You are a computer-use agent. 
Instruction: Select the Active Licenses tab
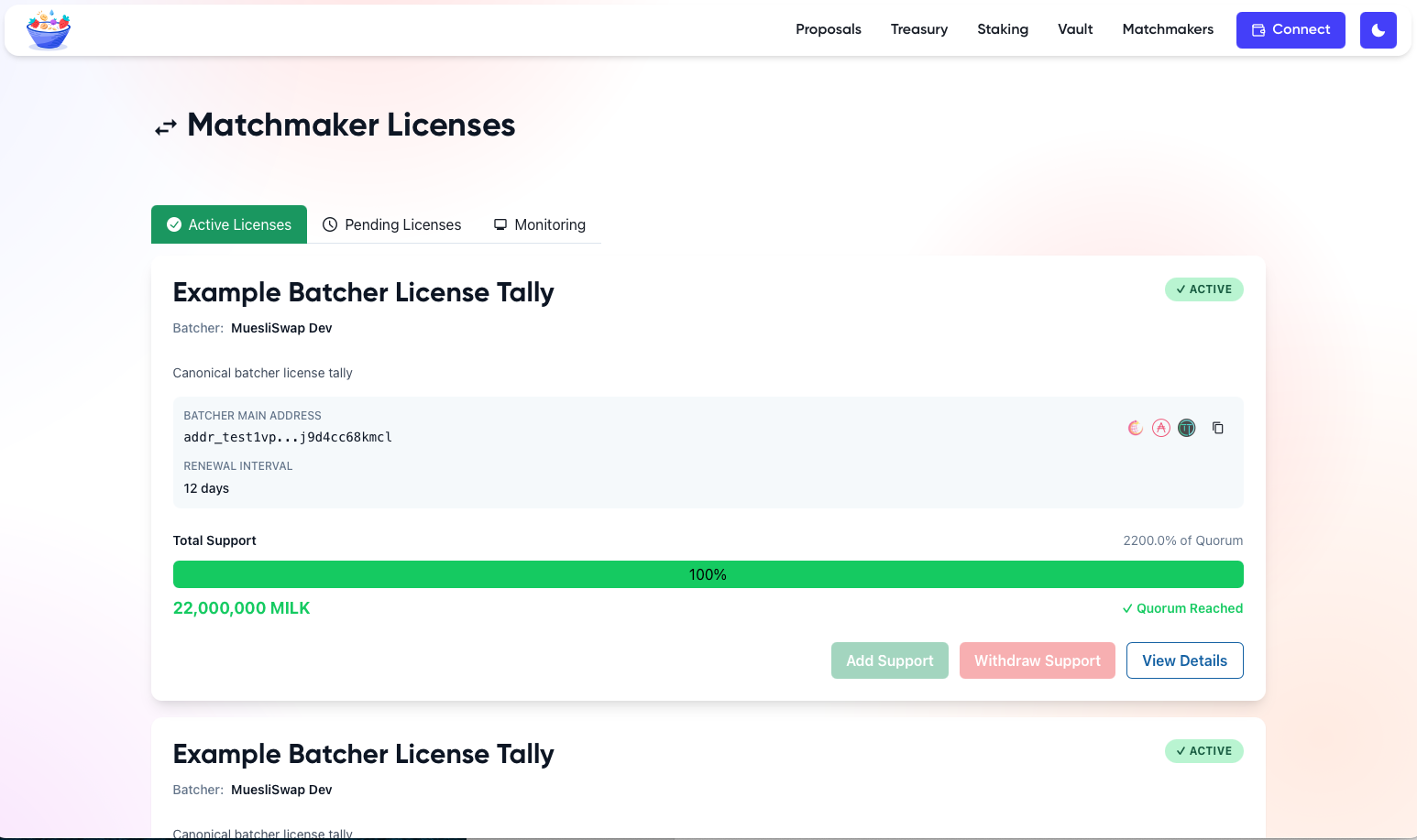pos(229,224)
